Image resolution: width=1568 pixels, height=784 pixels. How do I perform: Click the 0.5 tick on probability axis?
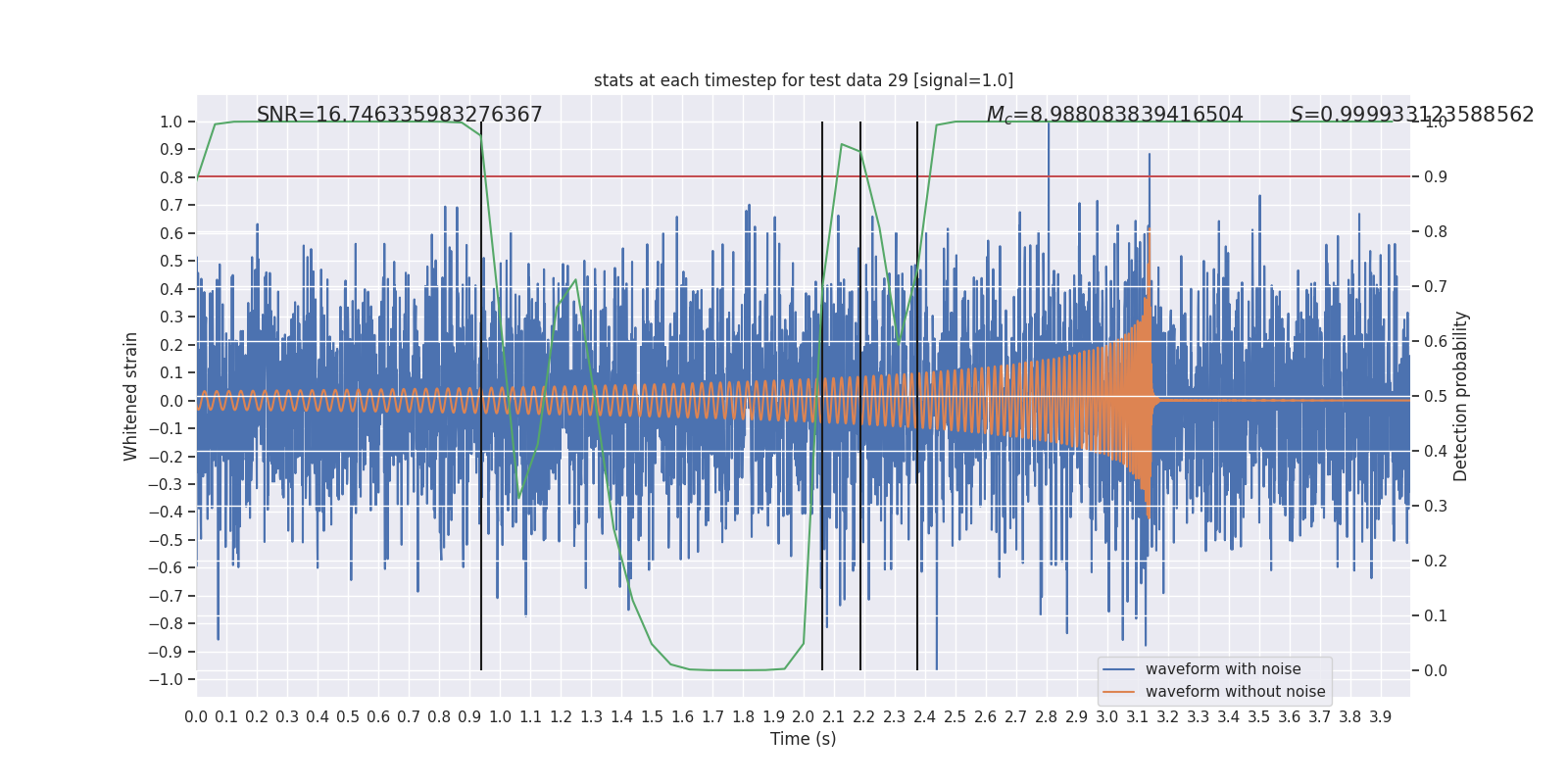[x=1436, y=397]
